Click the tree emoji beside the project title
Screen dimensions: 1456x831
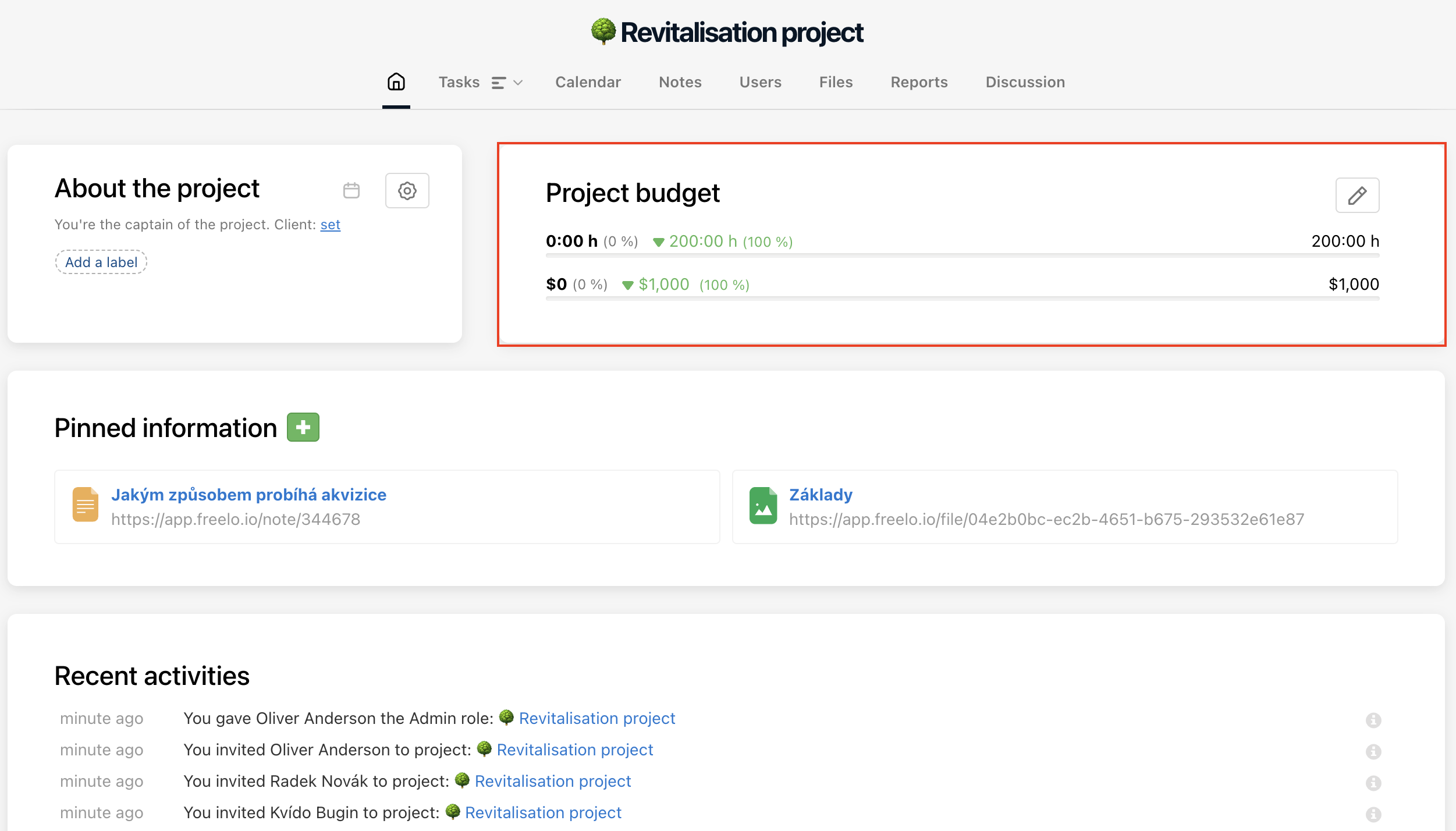click(603, 31)
